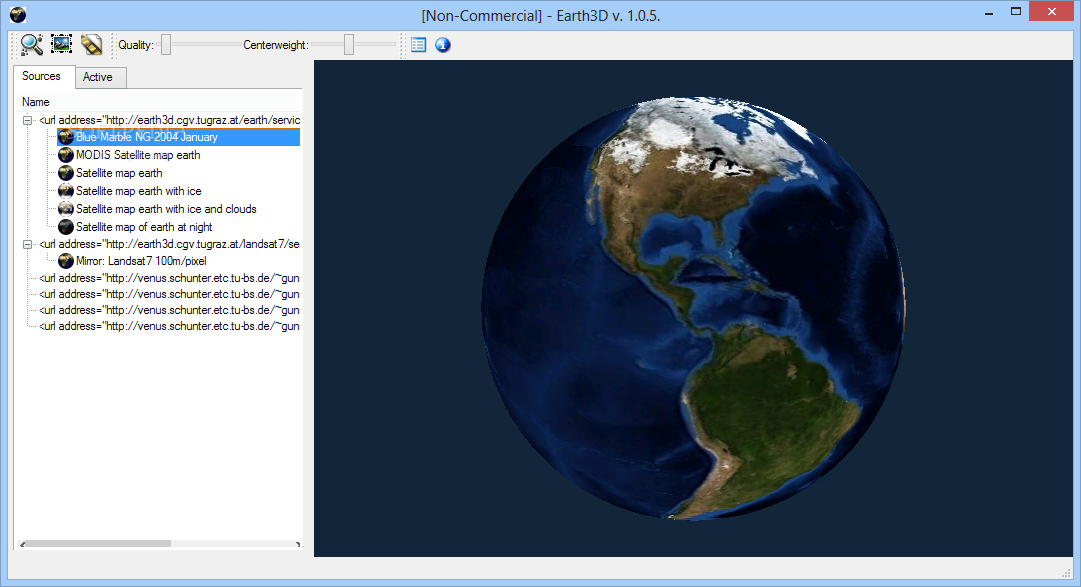Select Satellite map earth entry
1081x587 pixels.
(x=119, y=173)
